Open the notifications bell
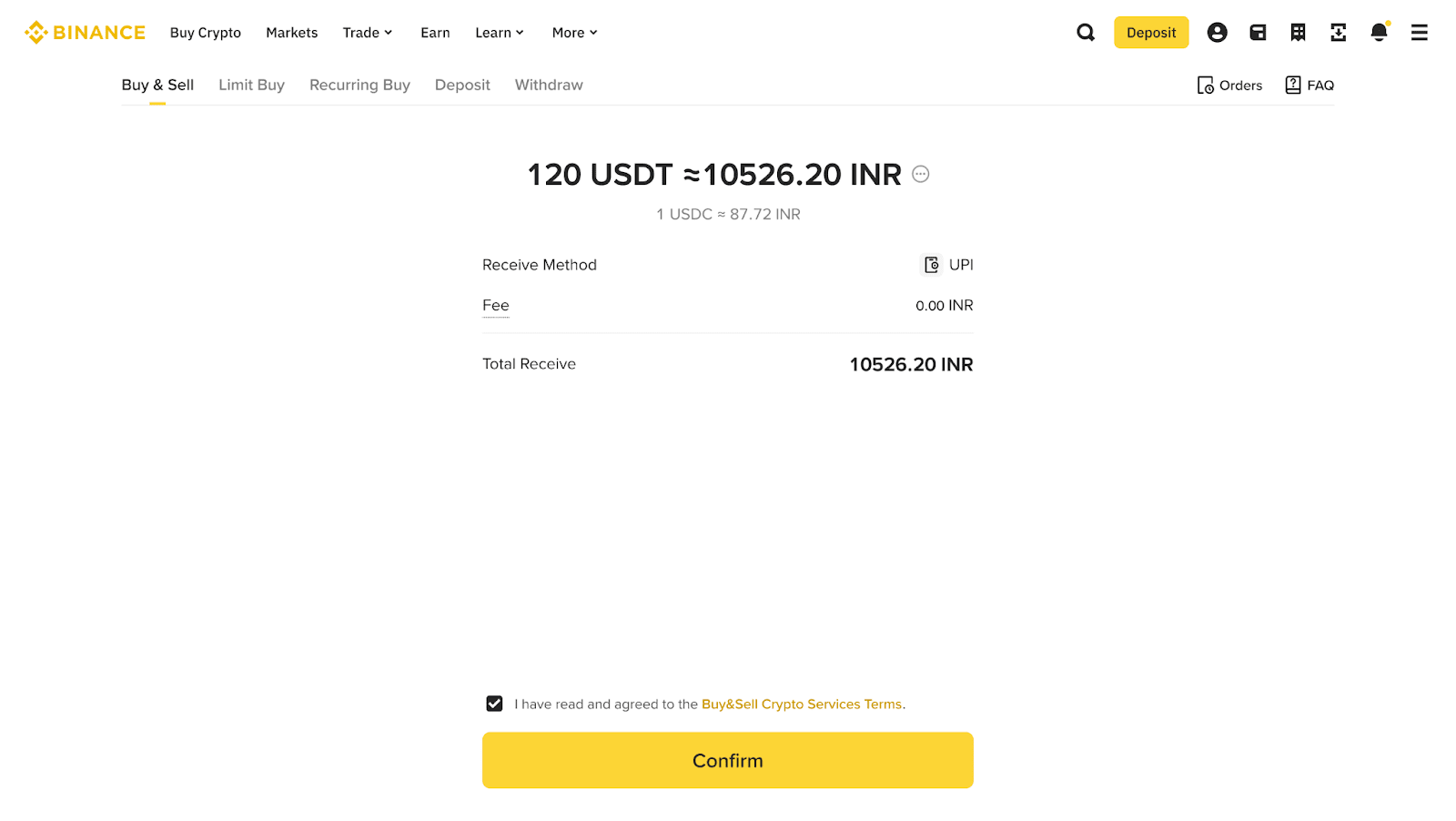This screenshot has width=1456, height=821. click(1379, 33)
